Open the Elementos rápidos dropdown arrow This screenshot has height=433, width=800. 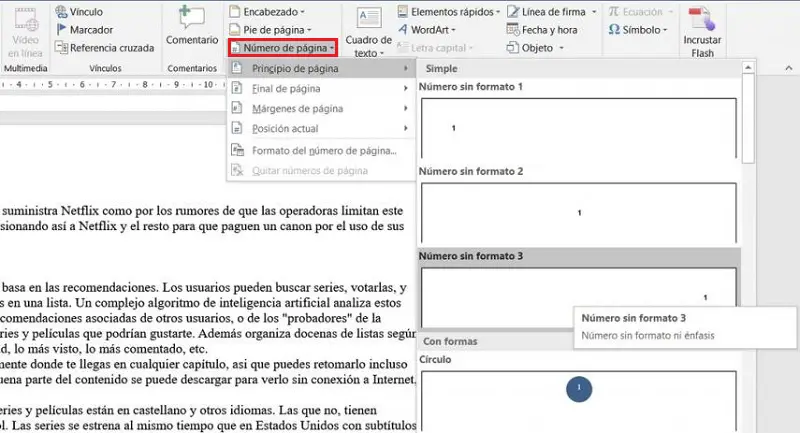498,12
